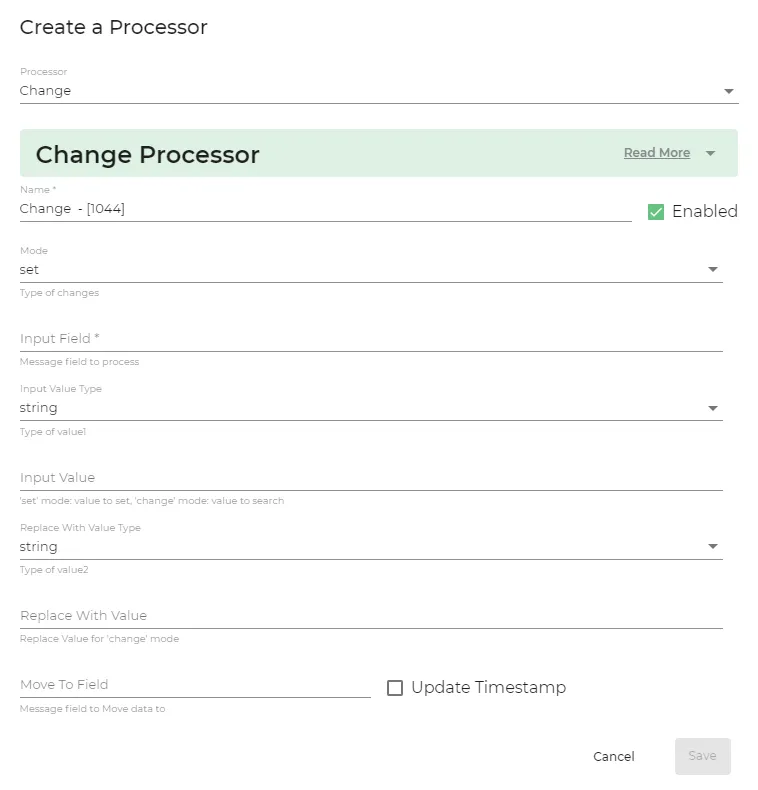Click the Read More link
Image resolution: width=758 pixels, height=790 pixels.
(x=657, y=153)
